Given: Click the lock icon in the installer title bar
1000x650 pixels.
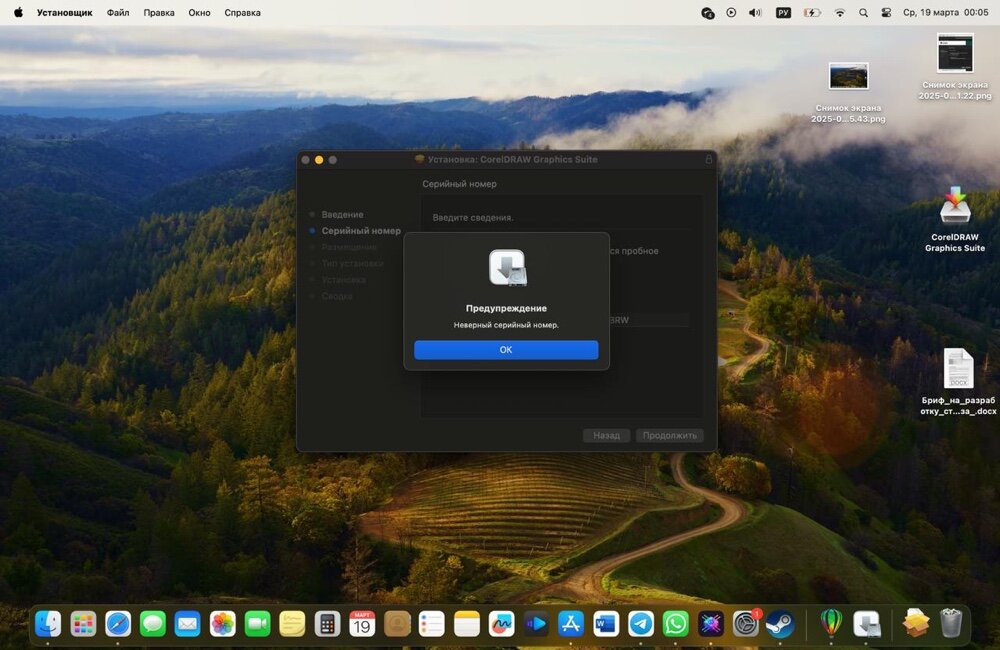Looking at the screenshot, I should point(709,159).
